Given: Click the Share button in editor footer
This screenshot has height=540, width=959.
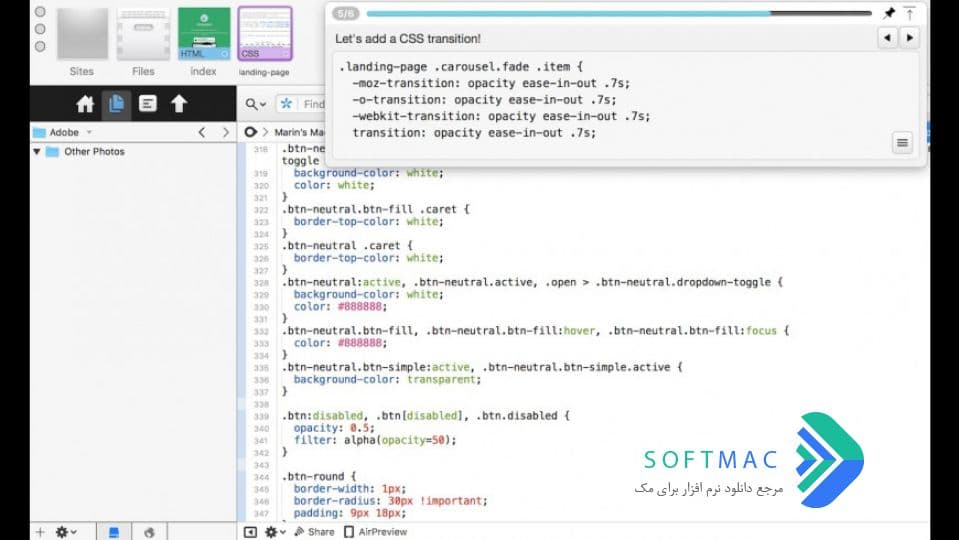Looking at the screenshot, I should (x=314, y=532).
